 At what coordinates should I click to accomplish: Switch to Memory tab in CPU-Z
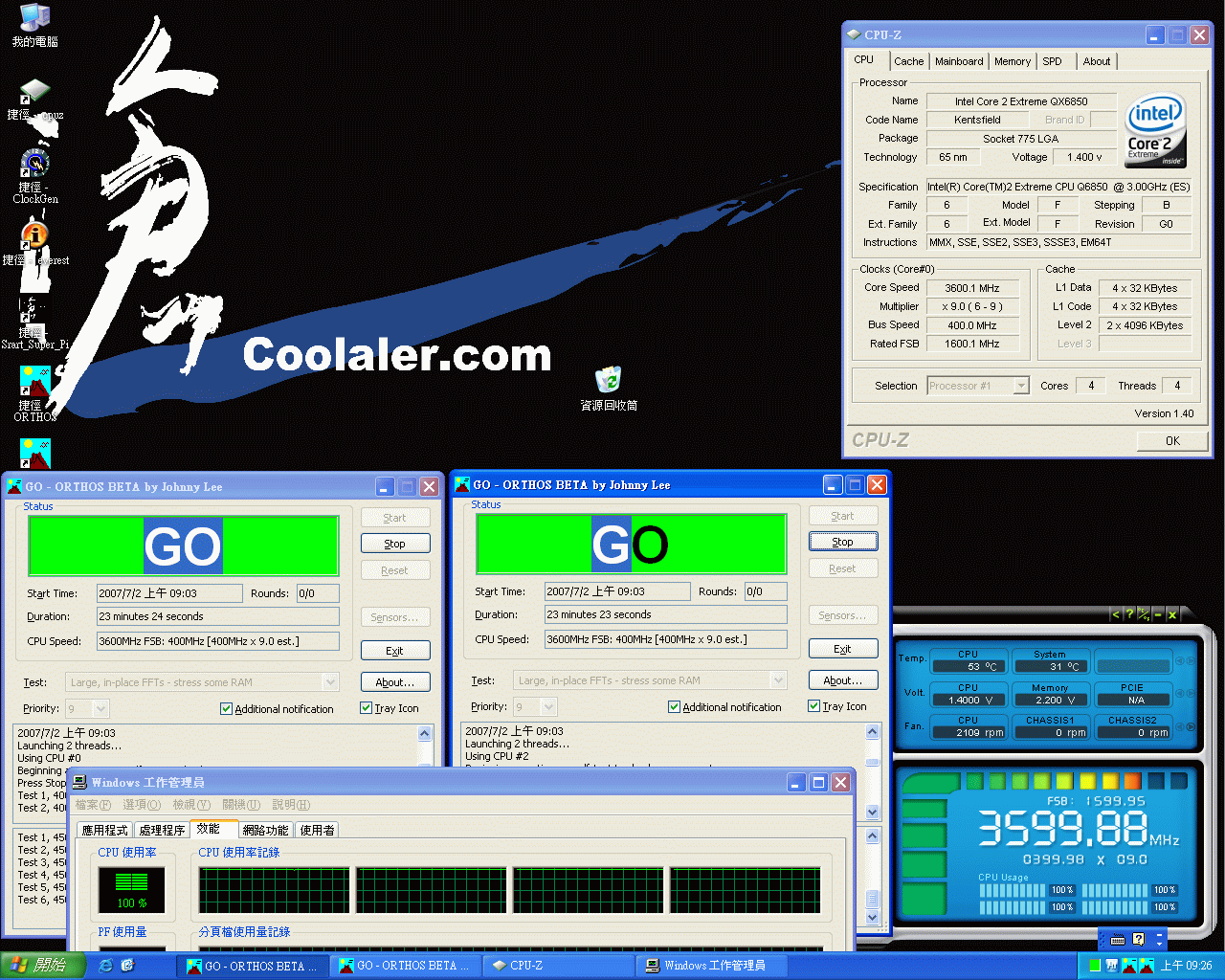[x=1013, y=61]
